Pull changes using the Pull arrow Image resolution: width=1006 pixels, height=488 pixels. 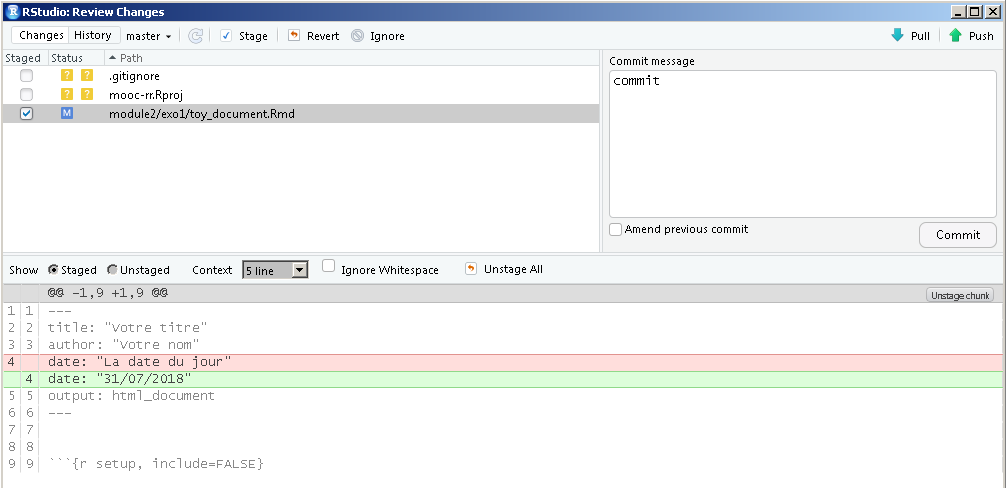[x=897, y=36]
